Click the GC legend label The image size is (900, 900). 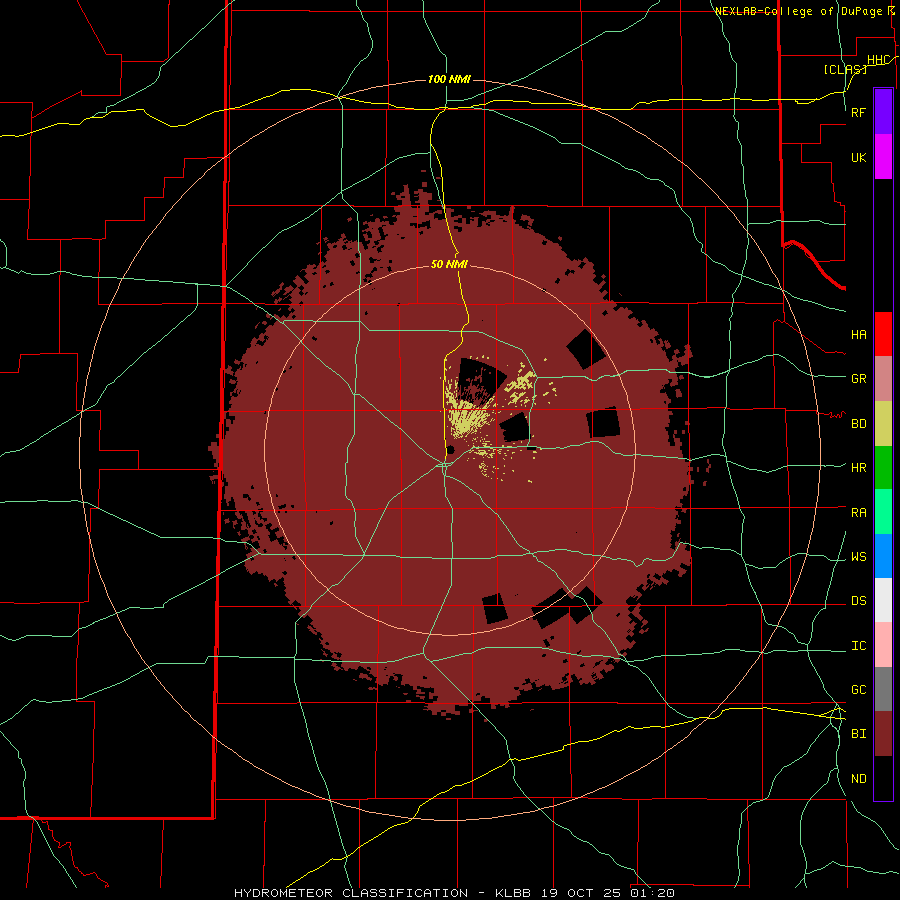click(x=858, y=690)
